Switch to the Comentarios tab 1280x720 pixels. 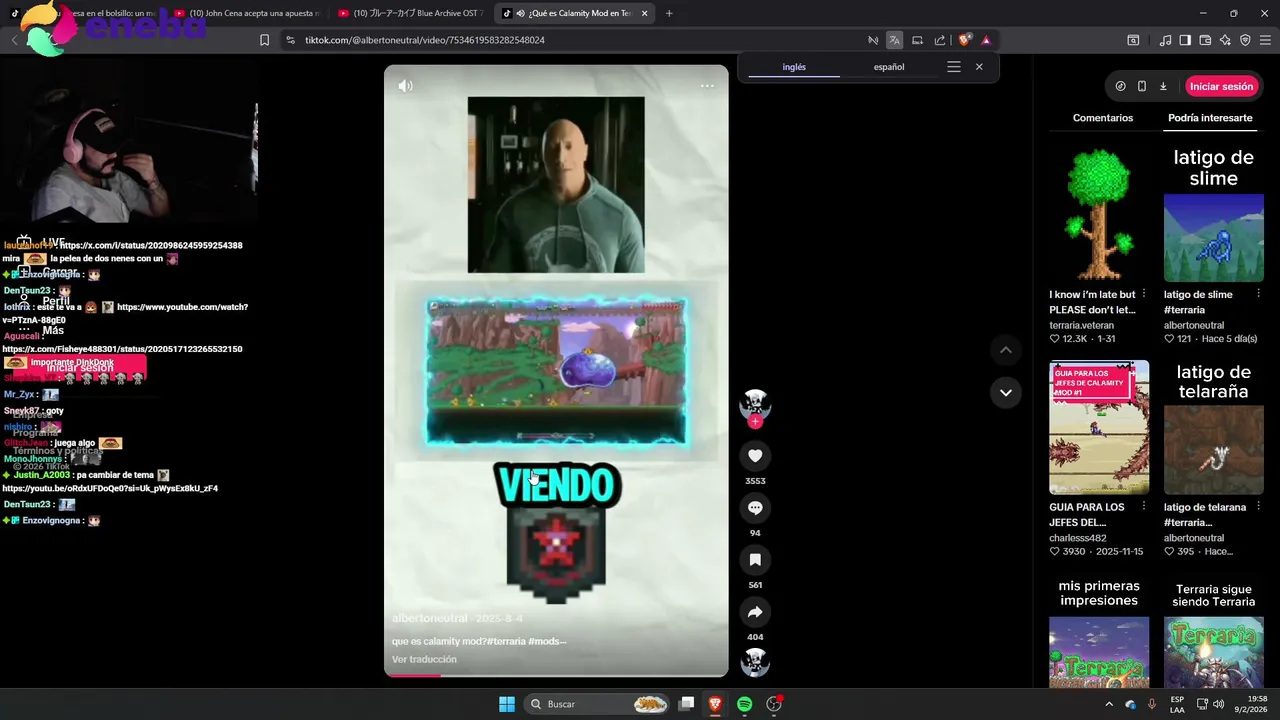pyautogui.click(x=1103, y=118)
